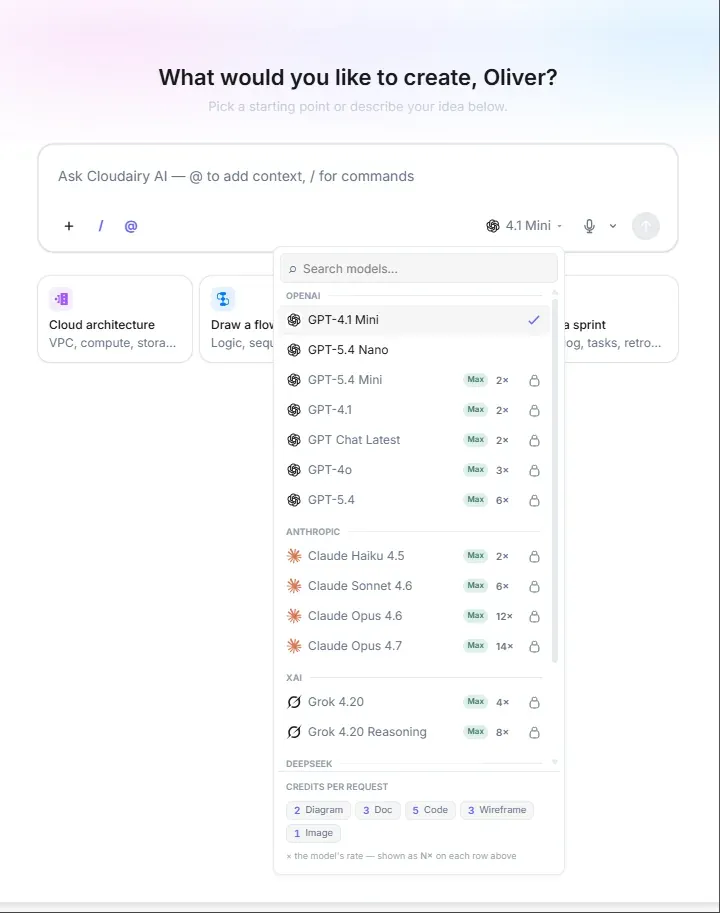Click lock icon on GPT-5.4 row
The image size is (720, 913).
click(534, 500)
